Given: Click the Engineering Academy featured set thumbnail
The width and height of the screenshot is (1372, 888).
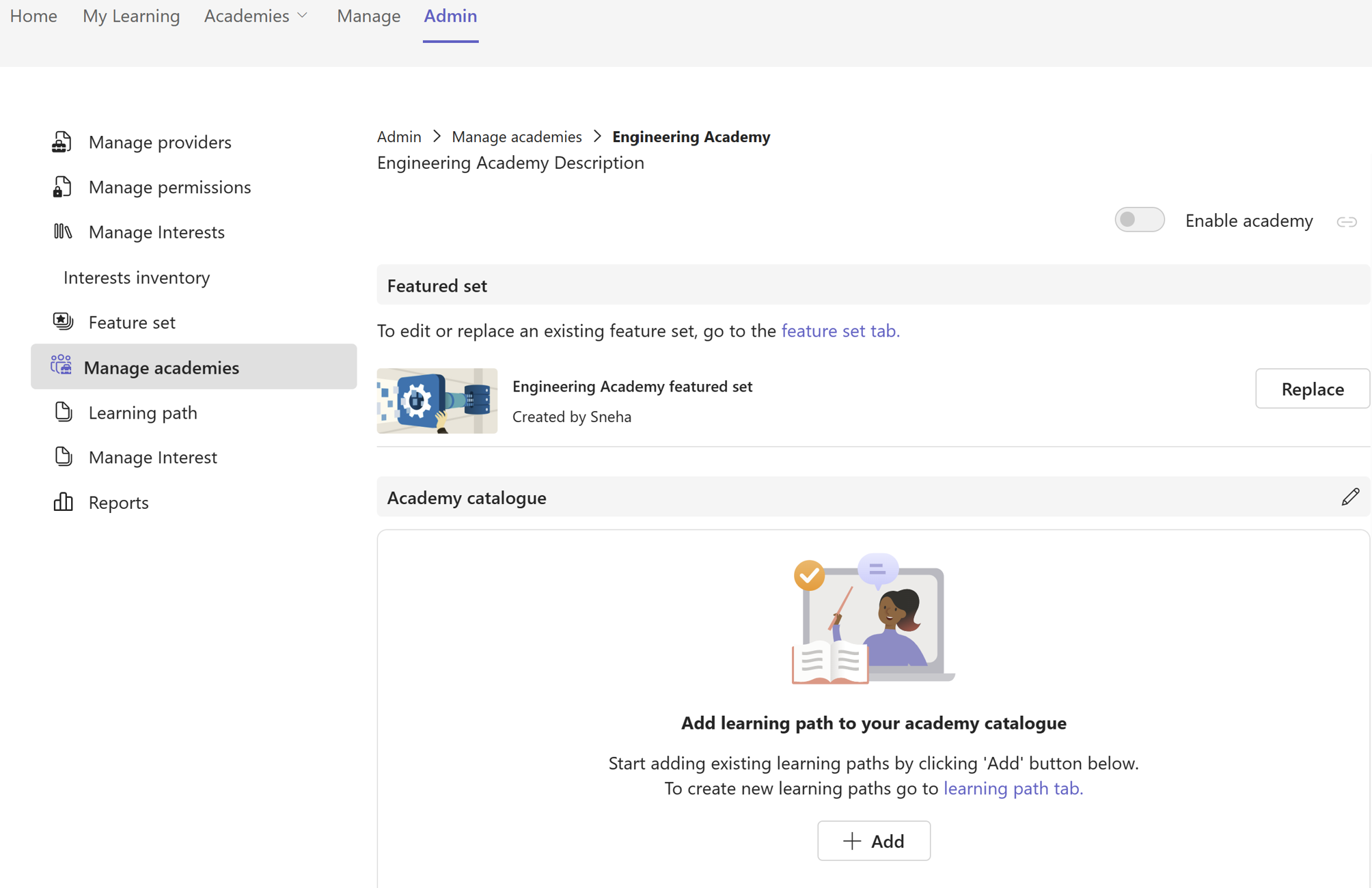Looking at the screenshot, I should [436, 399].
